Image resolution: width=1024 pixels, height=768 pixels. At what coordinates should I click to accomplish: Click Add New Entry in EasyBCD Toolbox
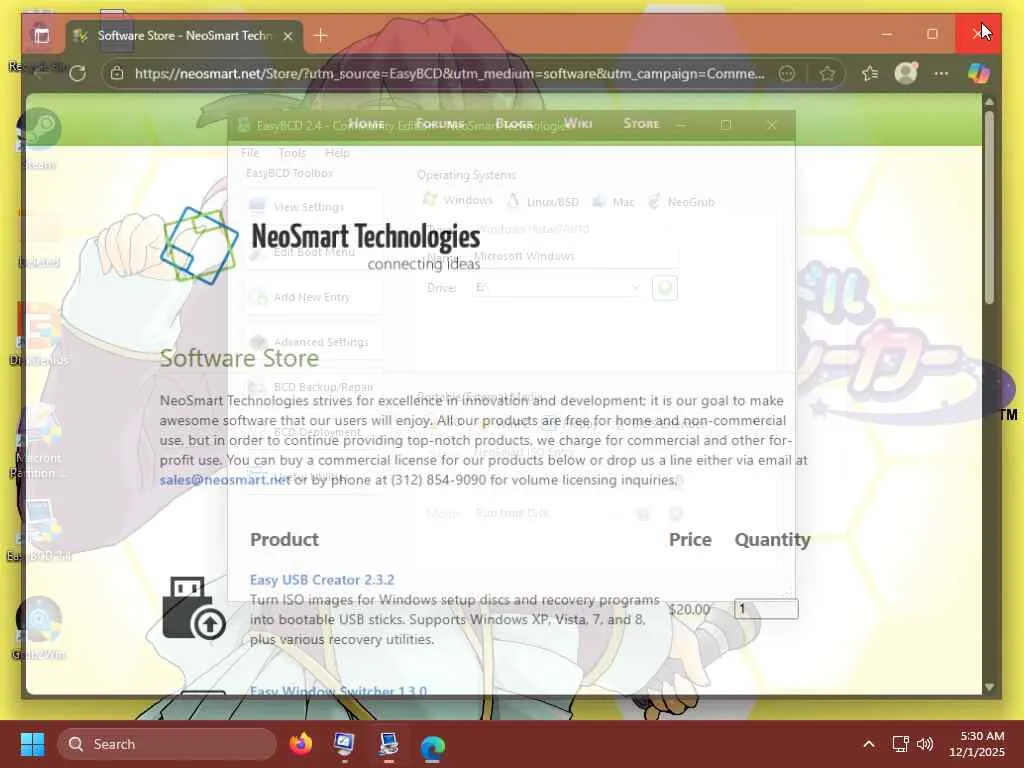(x=314, y=297)
